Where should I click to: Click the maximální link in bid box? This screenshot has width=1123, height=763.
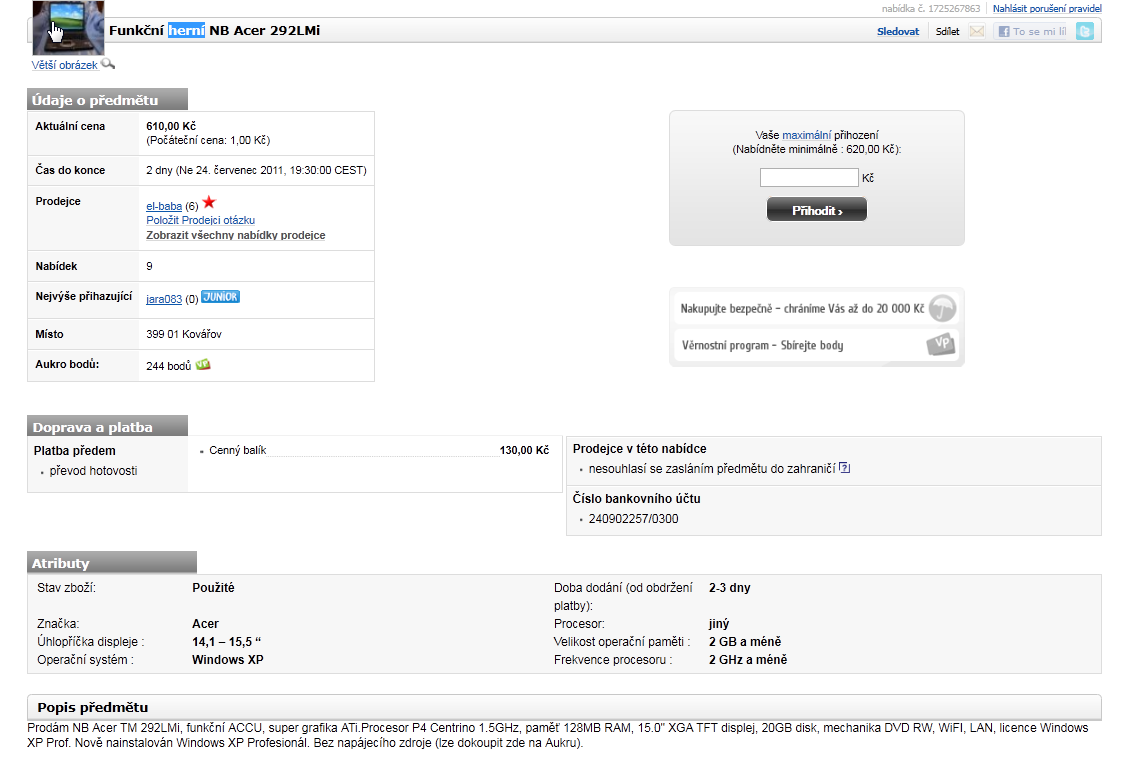pyautogui.click(x=806, y=135)
